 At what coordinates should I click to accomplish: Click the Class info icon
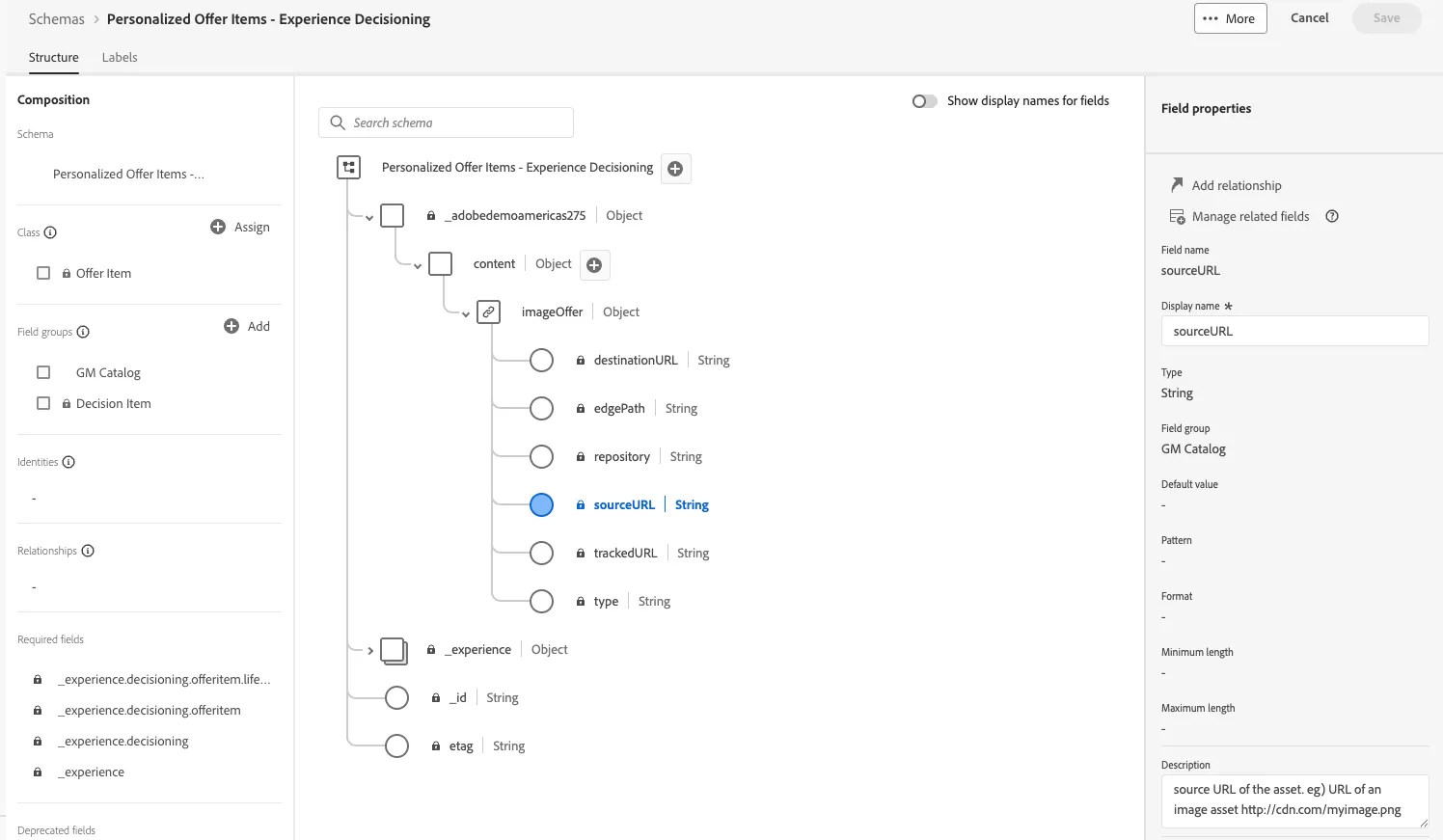click(x=50, y=232)
